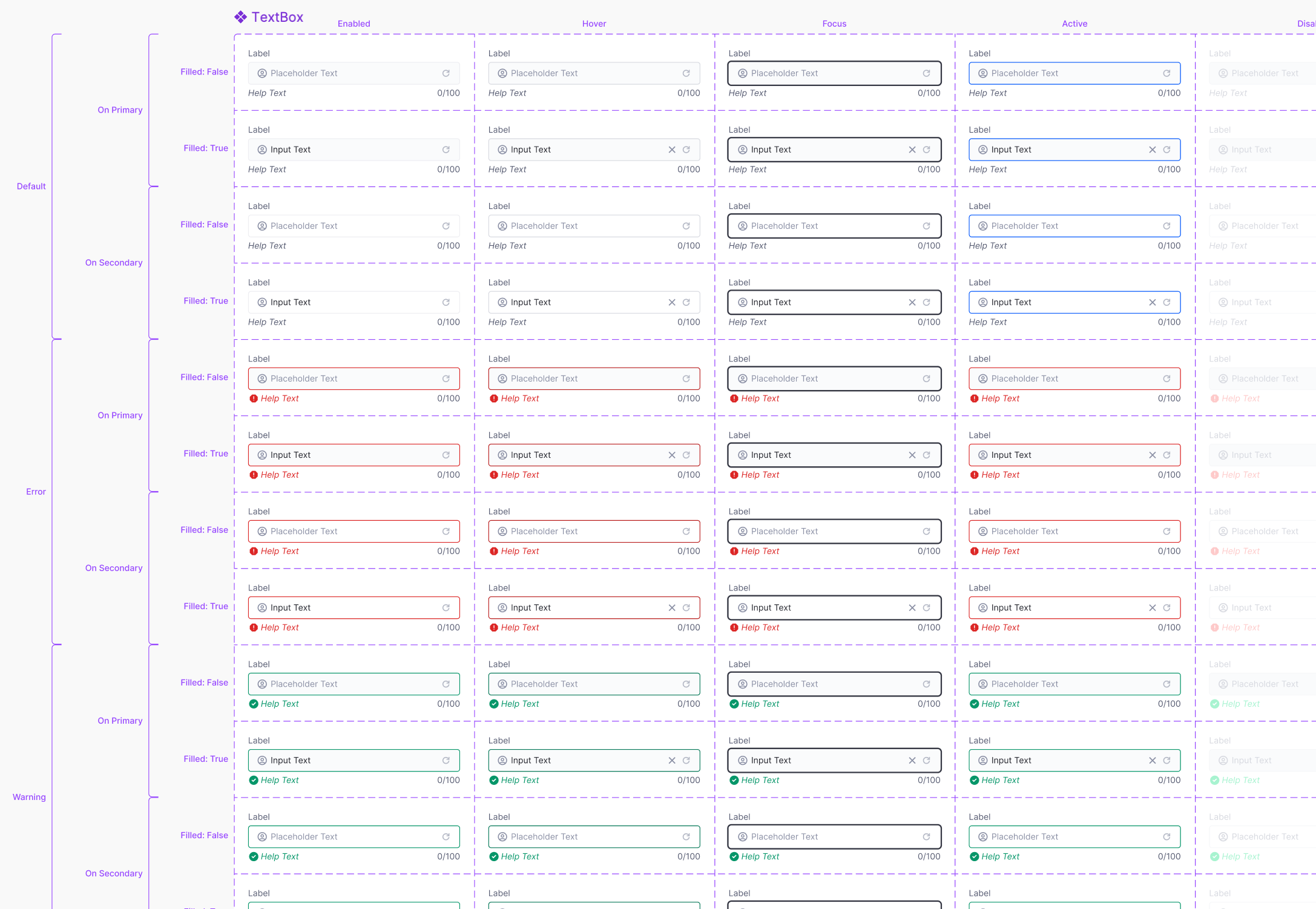Image resolution: width=1316 pixels, height=909 pixels.
Task: Click red Help Text in Error On-Primary filled Active cell
Action: point(1001,475)
